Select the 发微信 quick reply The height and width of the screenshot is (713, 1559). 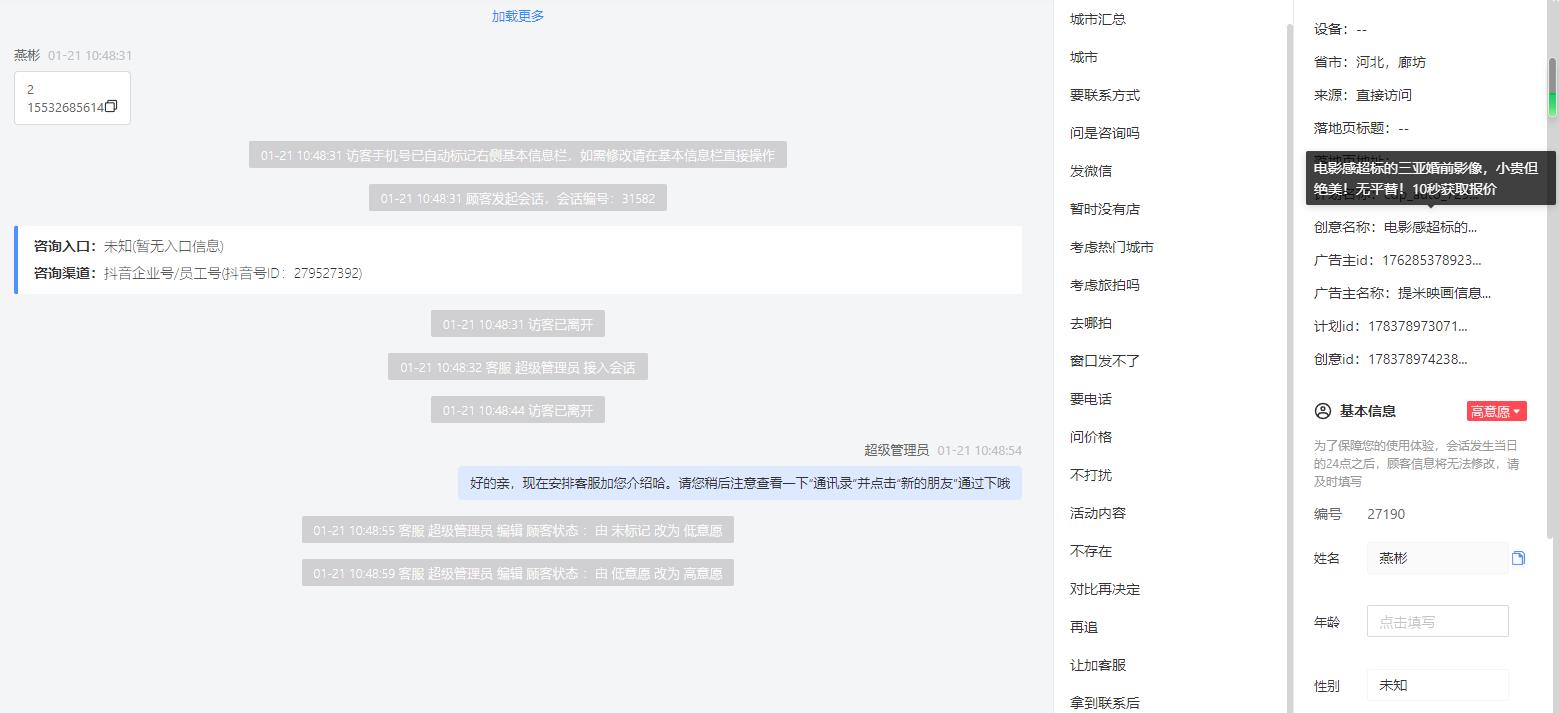[x=1091, y=171]
